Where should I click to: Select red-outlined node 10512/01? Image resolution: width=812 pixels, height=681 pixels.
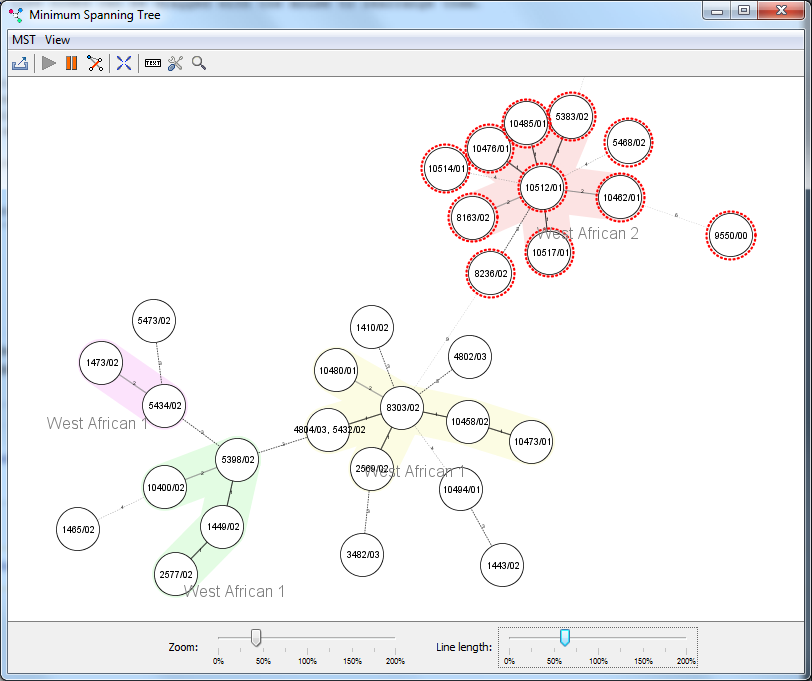[543, 187]
